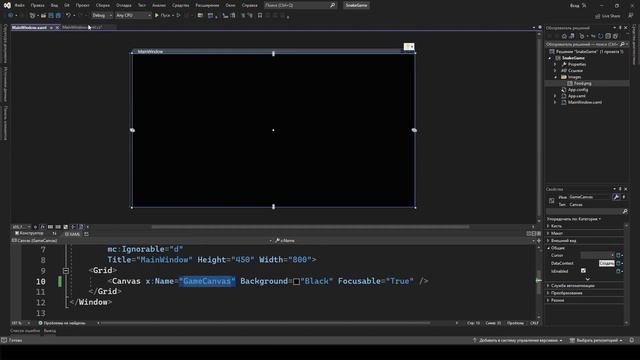
Task: Open the Правка menu
Action: coord(37,5)
